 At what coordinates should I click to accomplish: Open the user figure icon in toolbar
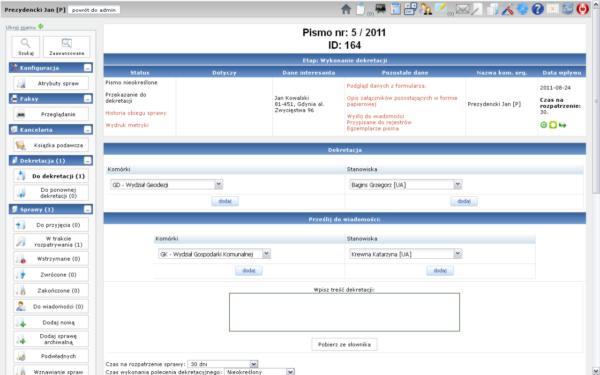[426, 9]
